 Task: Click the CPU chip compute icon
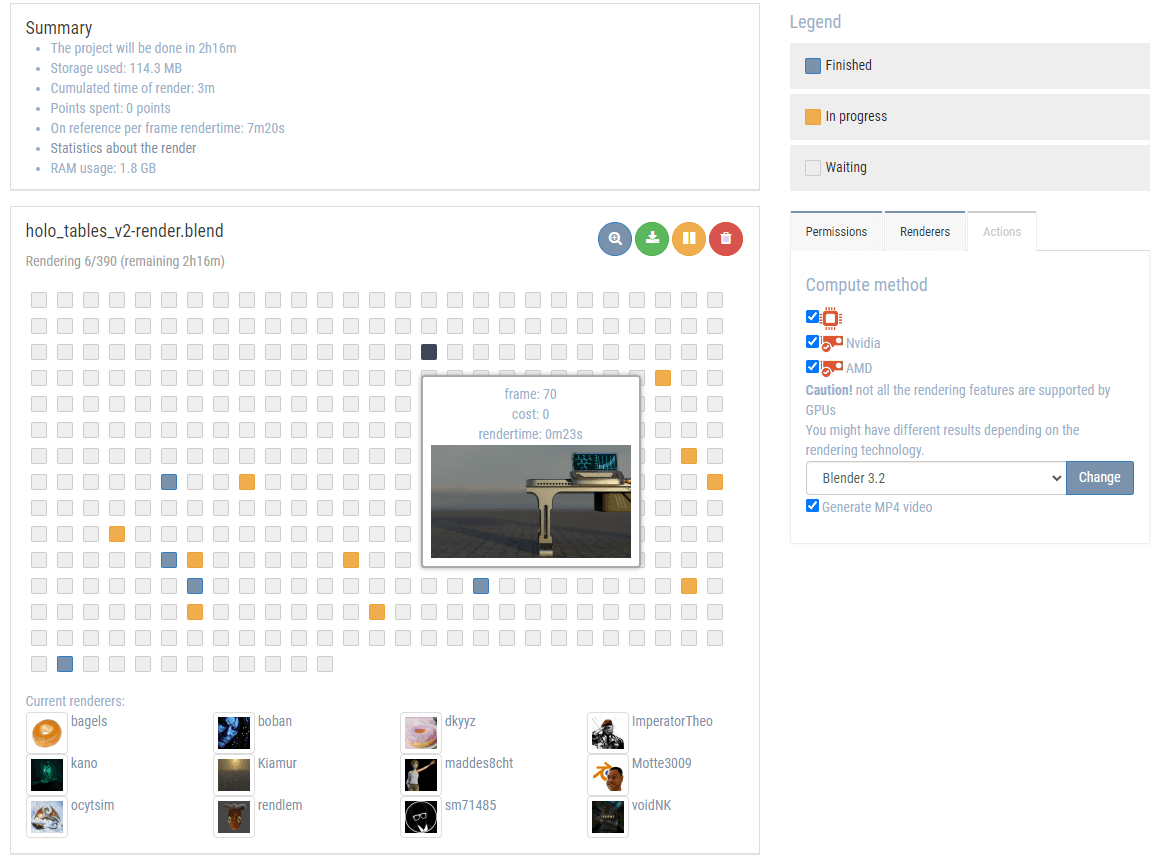click(x=830, y=318)
